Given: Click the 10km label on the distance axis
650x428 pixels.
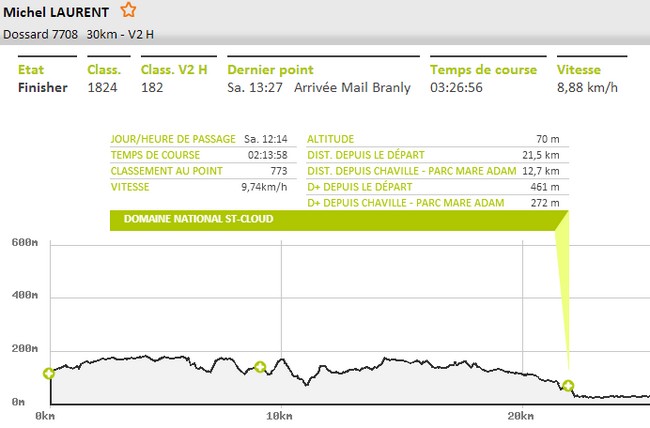Looking at the screenshot, I should [280, 414].
